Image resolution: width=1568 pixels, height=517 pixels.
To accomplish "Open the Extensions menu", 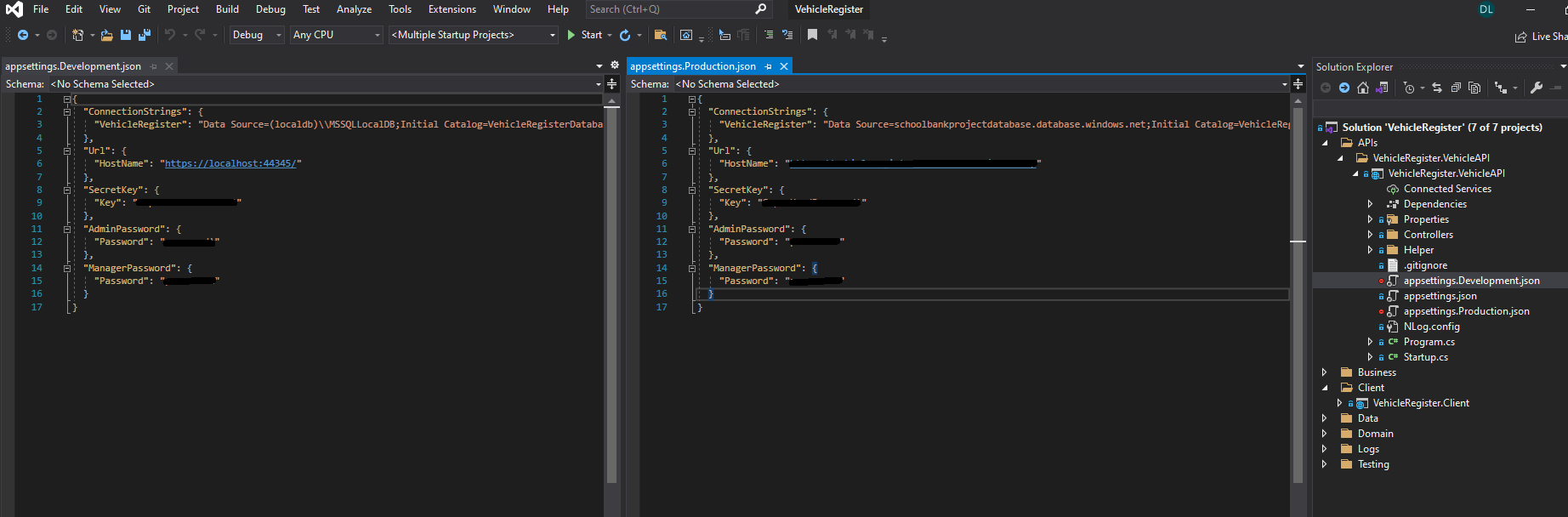I will [452, 9].
